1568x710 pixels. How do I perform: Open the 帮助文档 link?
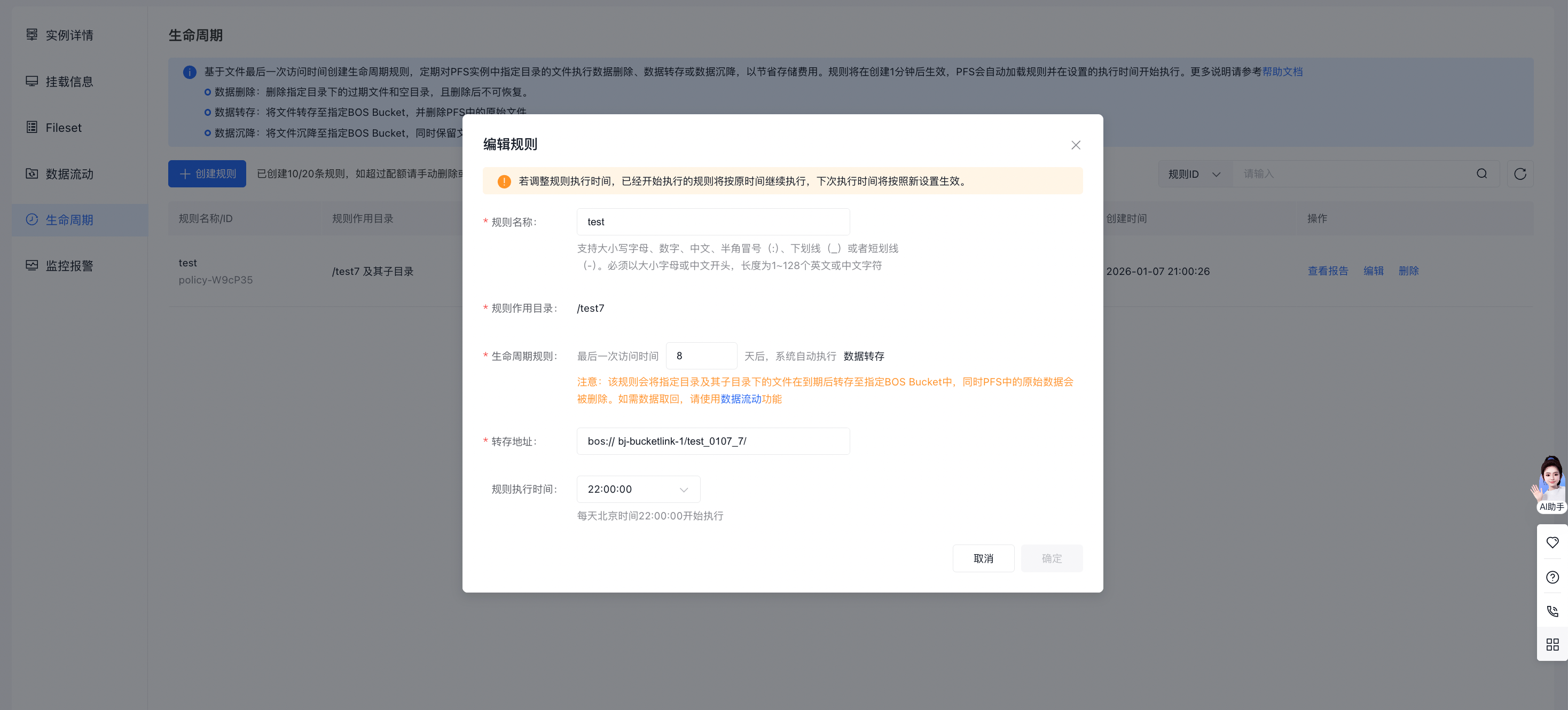(x=1282, y=72)
